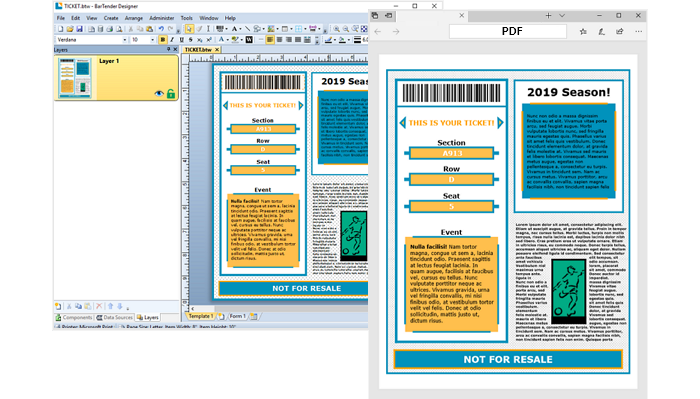Click the Strikethrough formatting icon
This screenshot has height=399, width=700.
191,40
